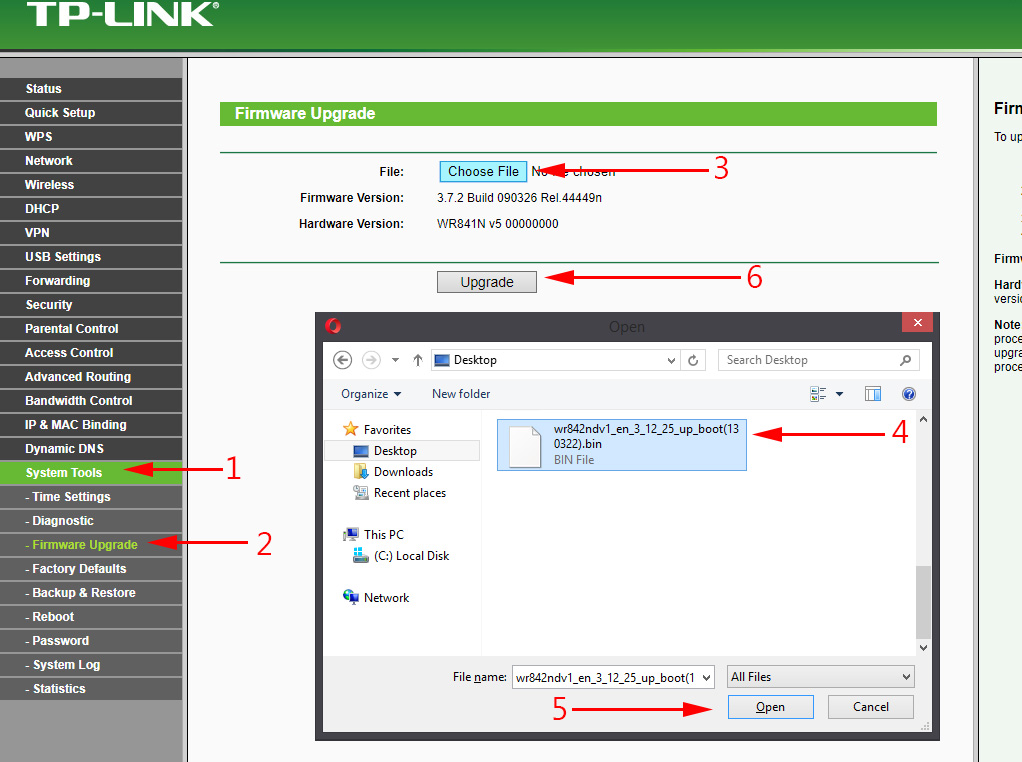Click the Opera logo in title bar

pos(333,325)
